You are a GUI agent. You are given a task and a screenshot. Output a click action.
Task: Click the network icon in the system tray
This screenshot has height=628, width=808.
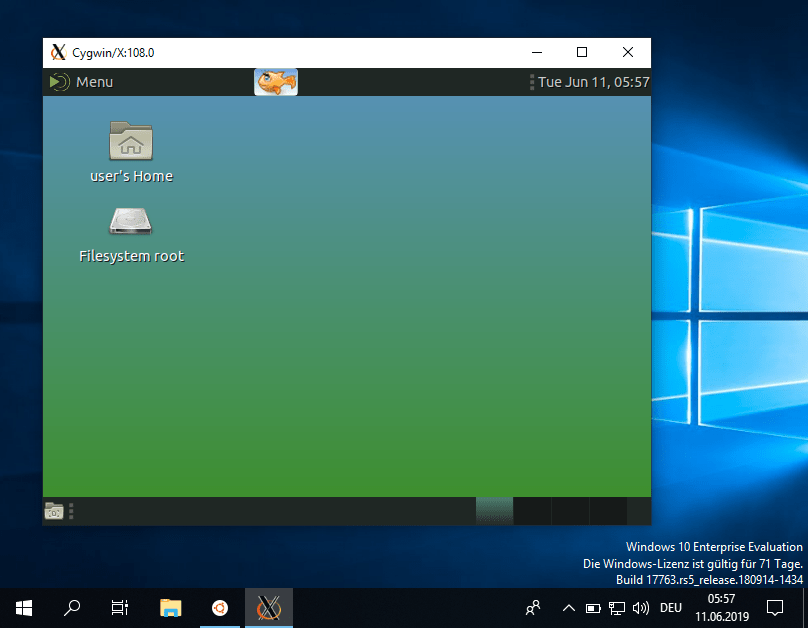click(x=617, y=607)
